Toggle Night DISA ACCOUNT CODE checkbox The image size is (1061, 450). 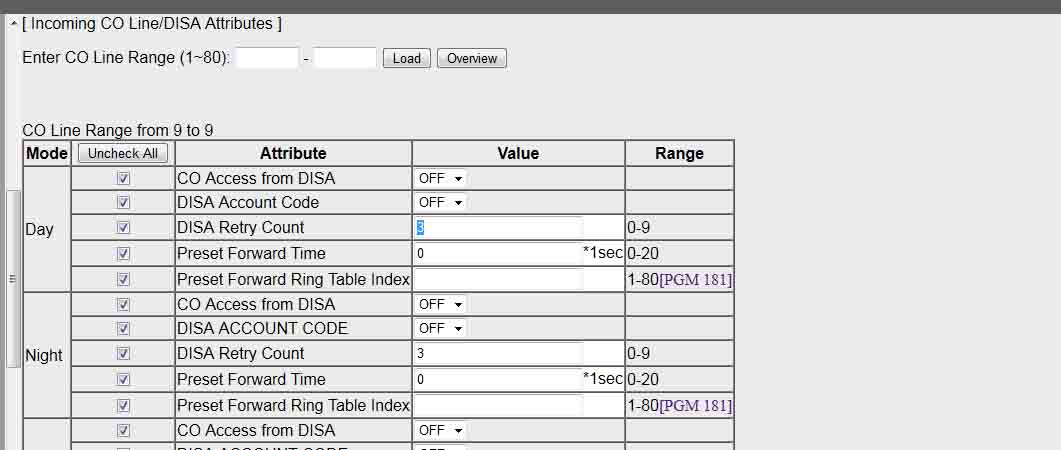coord(123,328)
